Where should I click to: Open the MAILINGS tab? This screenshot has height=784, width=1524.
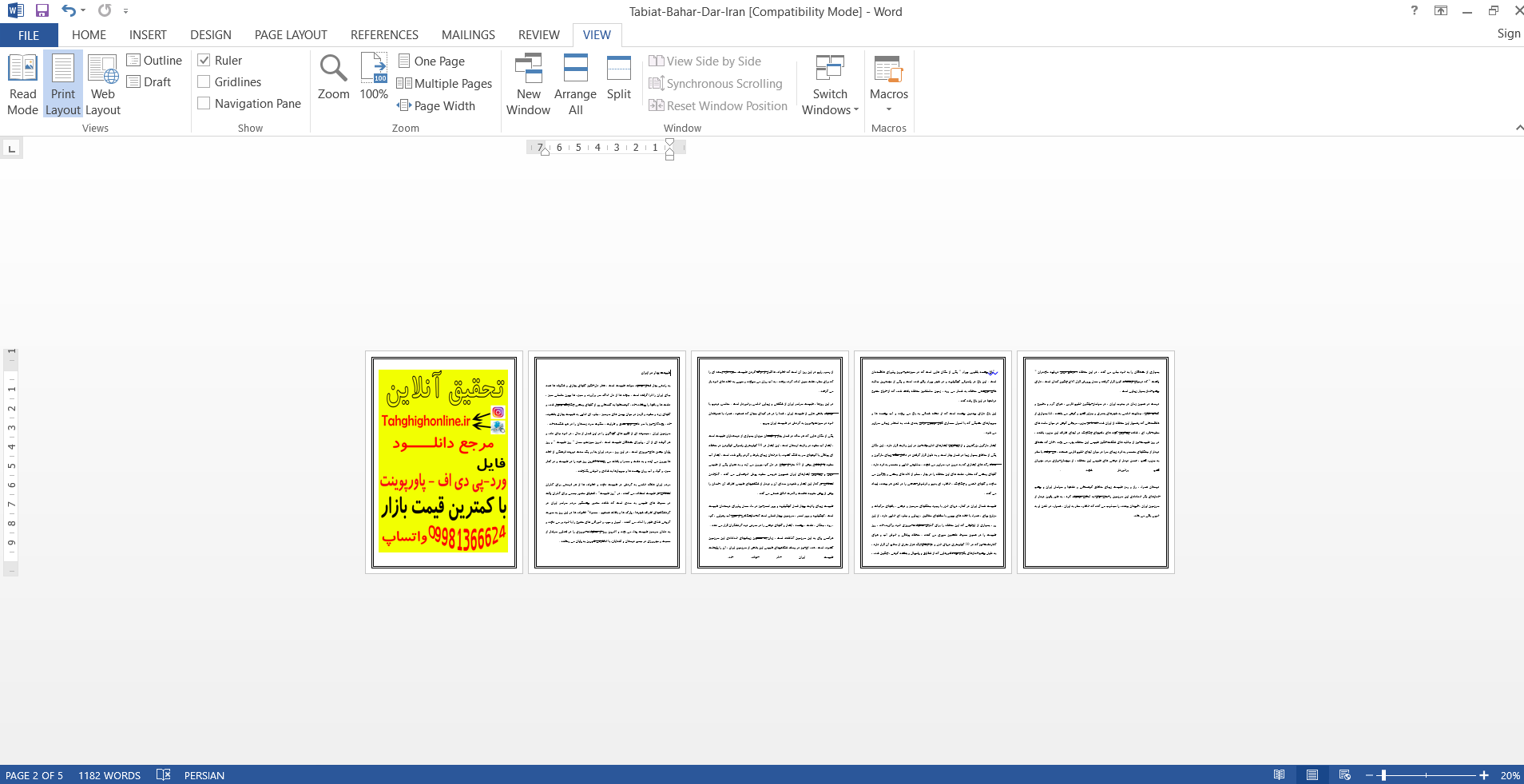point(468,35)
